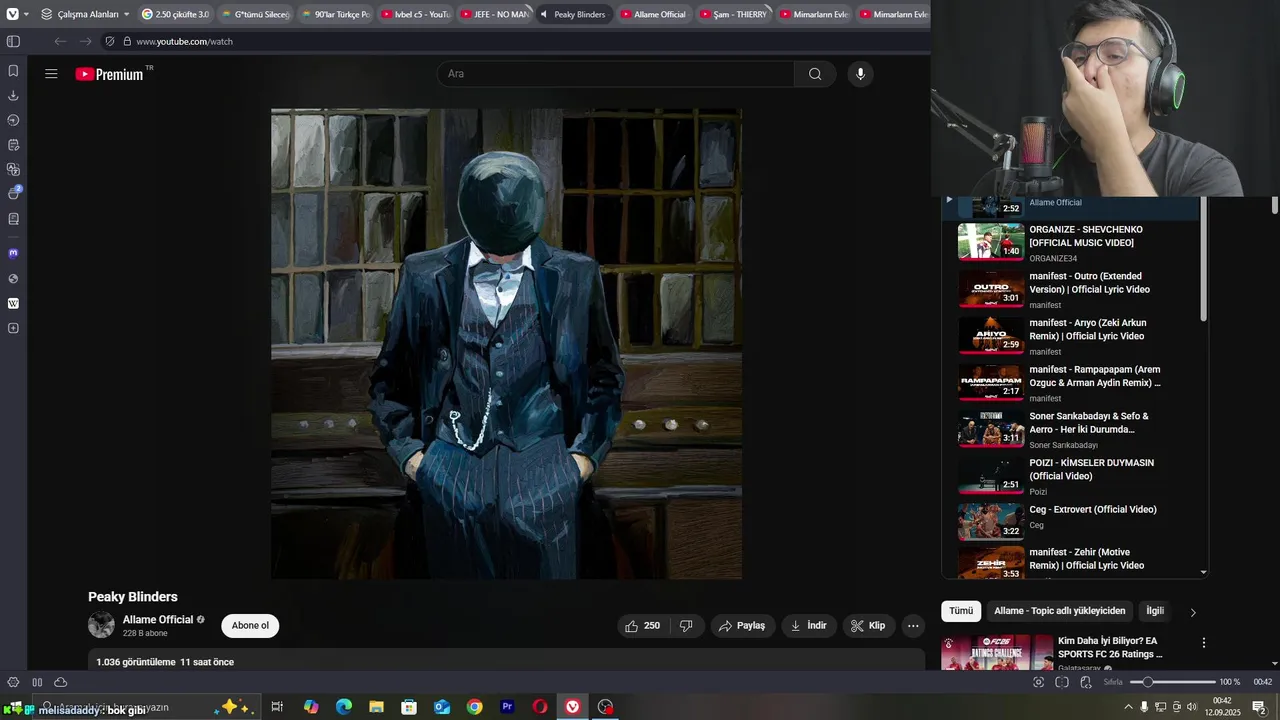Open the Mastodon web panel
Viewport: 1280px width, 720px height.
(x=13, y=254)
